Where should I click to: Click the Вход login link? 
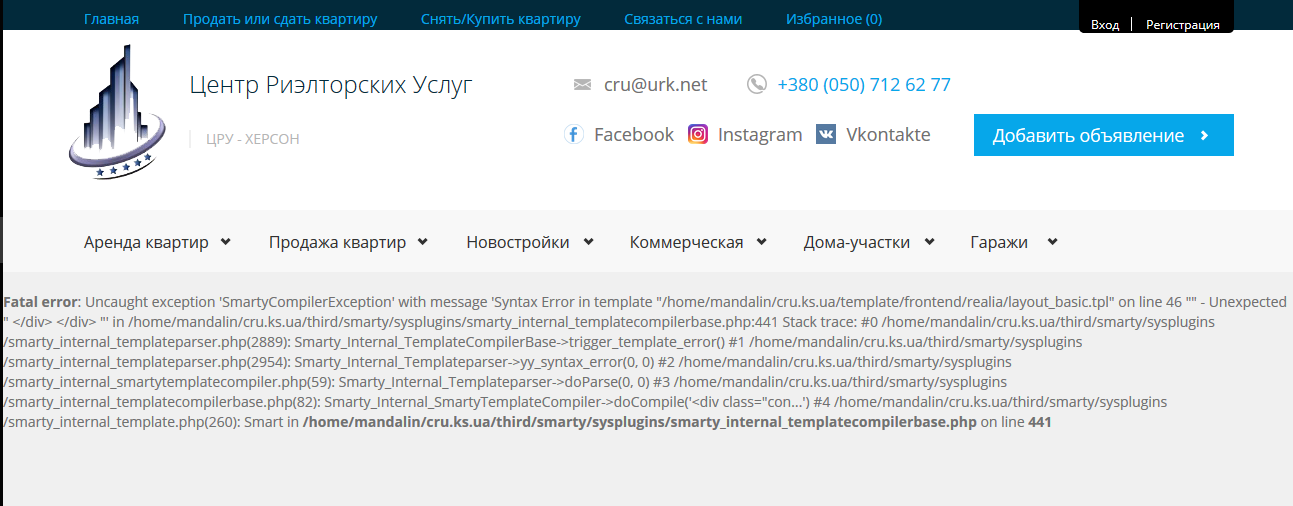click(x=1105, y=25)
